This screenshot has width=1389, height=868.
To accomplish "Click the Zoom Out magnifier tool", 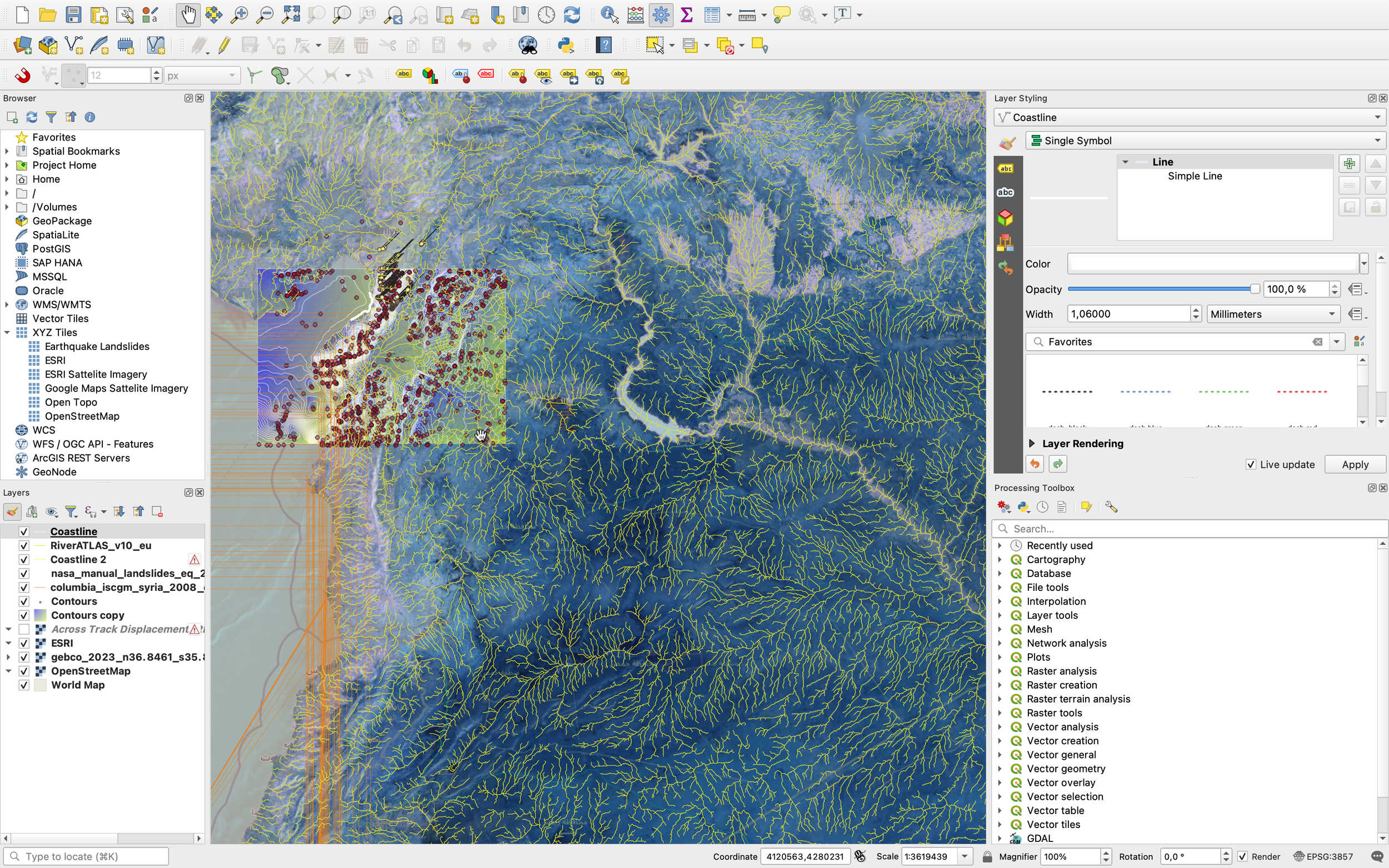I will (264, 14).
